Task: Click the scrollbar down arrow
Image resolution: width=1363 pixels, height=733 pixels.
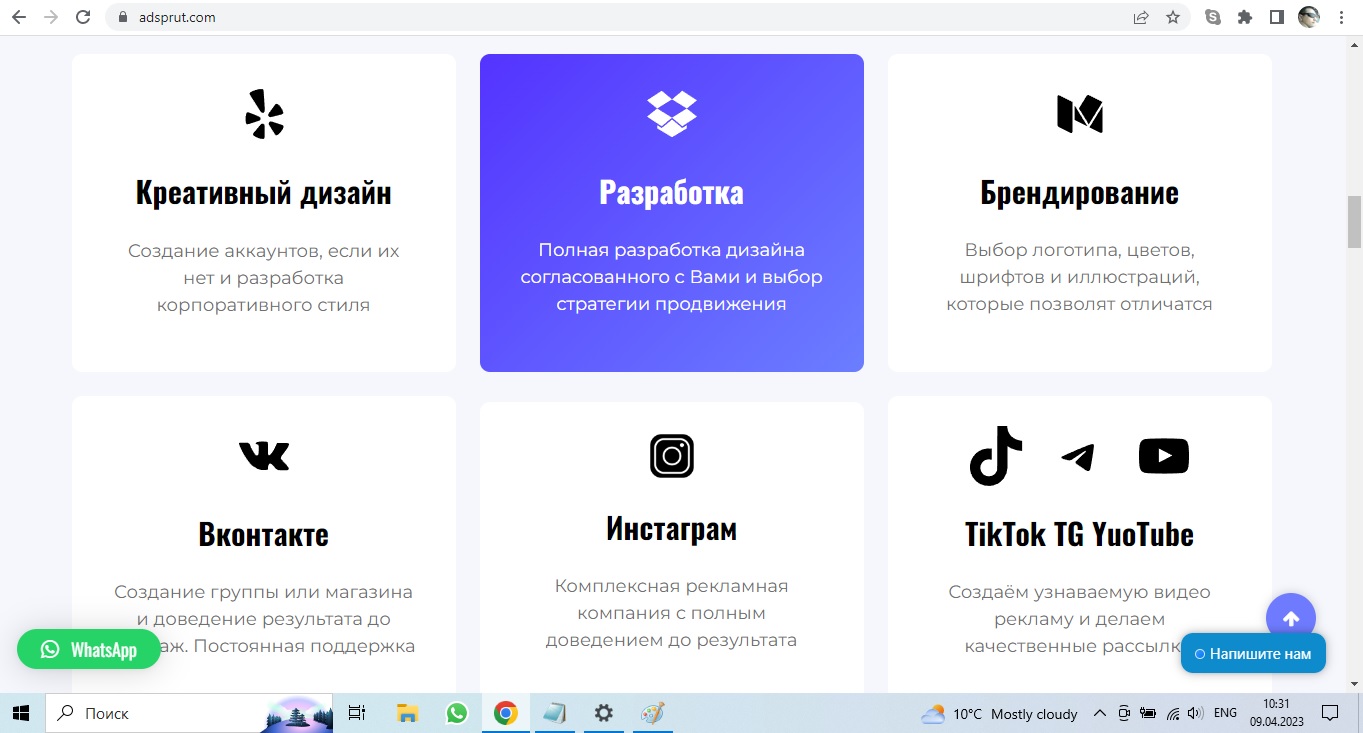Action: pyautogui.click(x=1355, y=684)
